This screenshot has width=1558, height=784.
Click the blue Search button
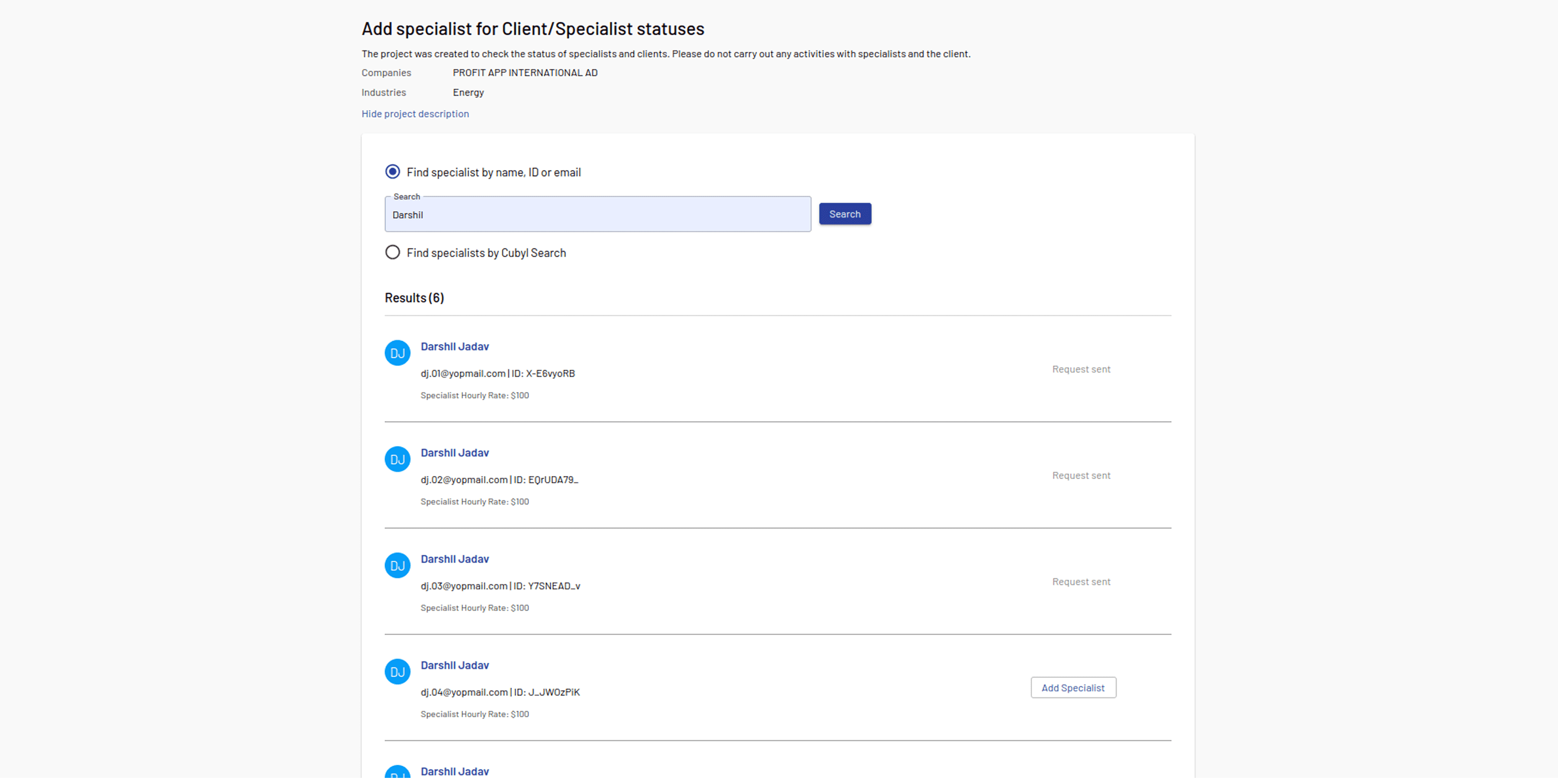(x=845, y=214)
